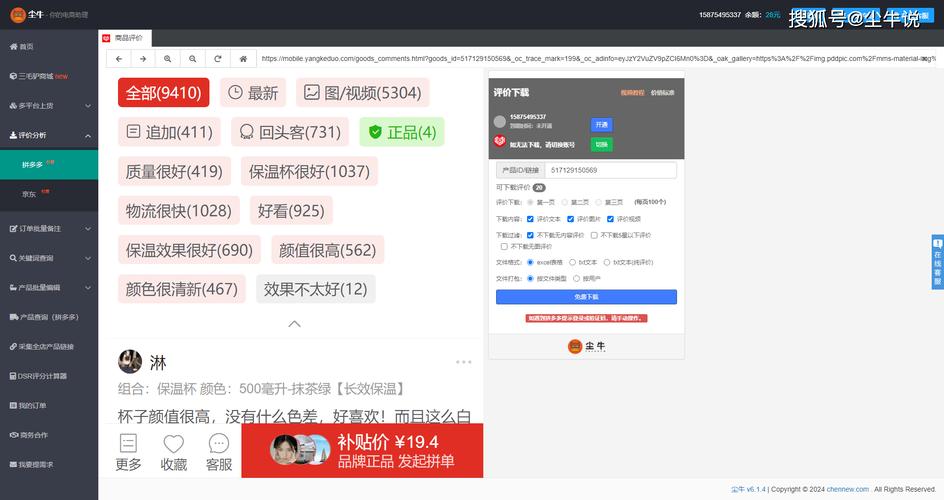Screen dimensions: 944x500
Task: Select the 物流很快(1028) review tag
Action: [x=179, y=211]
